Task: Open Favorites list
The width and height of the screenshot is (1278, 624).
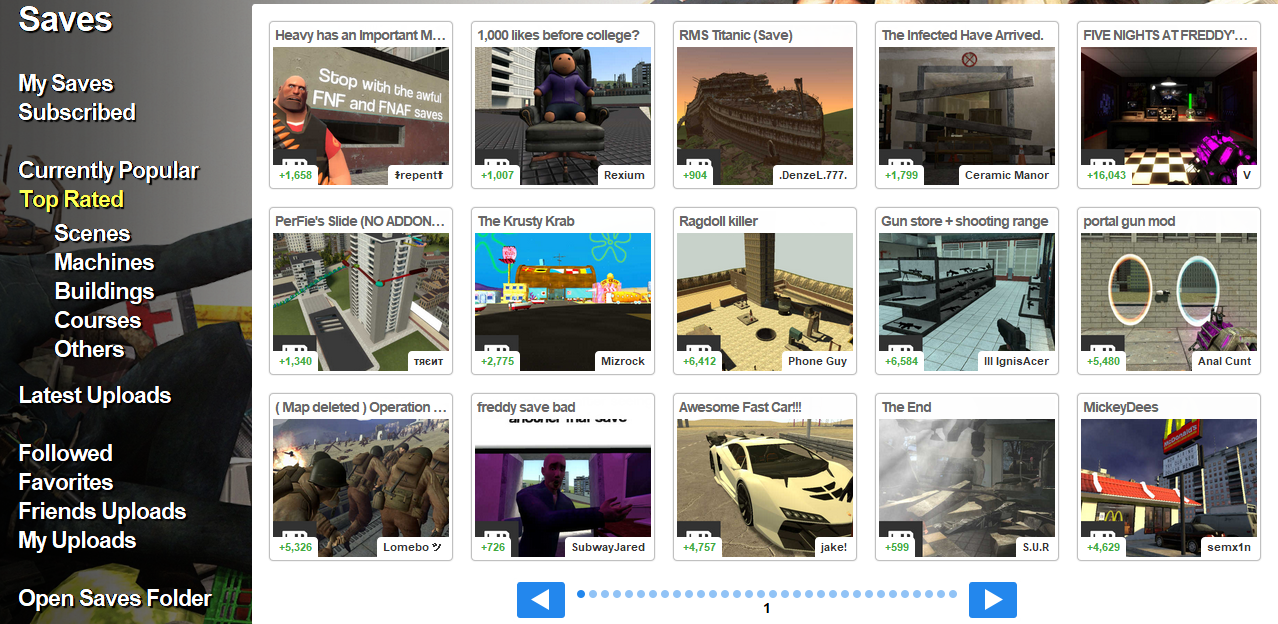Action: [66, 483]
